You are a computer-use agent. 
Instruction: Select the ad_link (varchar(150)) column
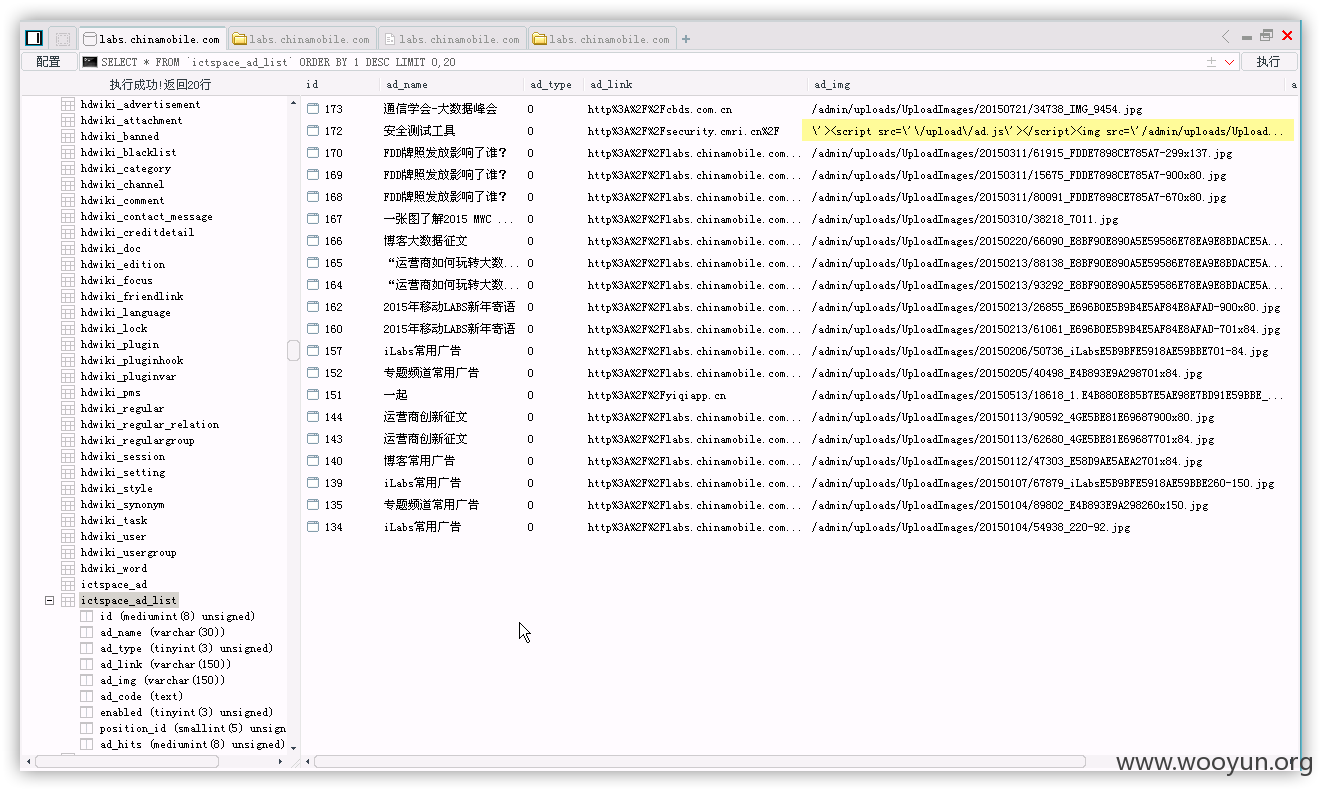[x=165, y=664]
